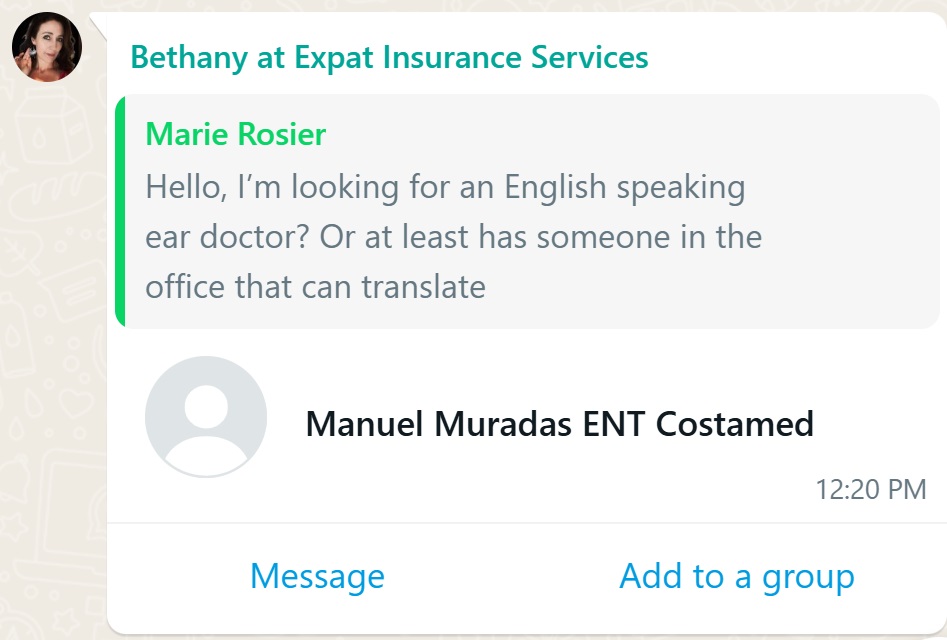The height and width of the screenshot is (640, 947).
Task: Click the first name Manuel in contact card
Action: (365, 424)
